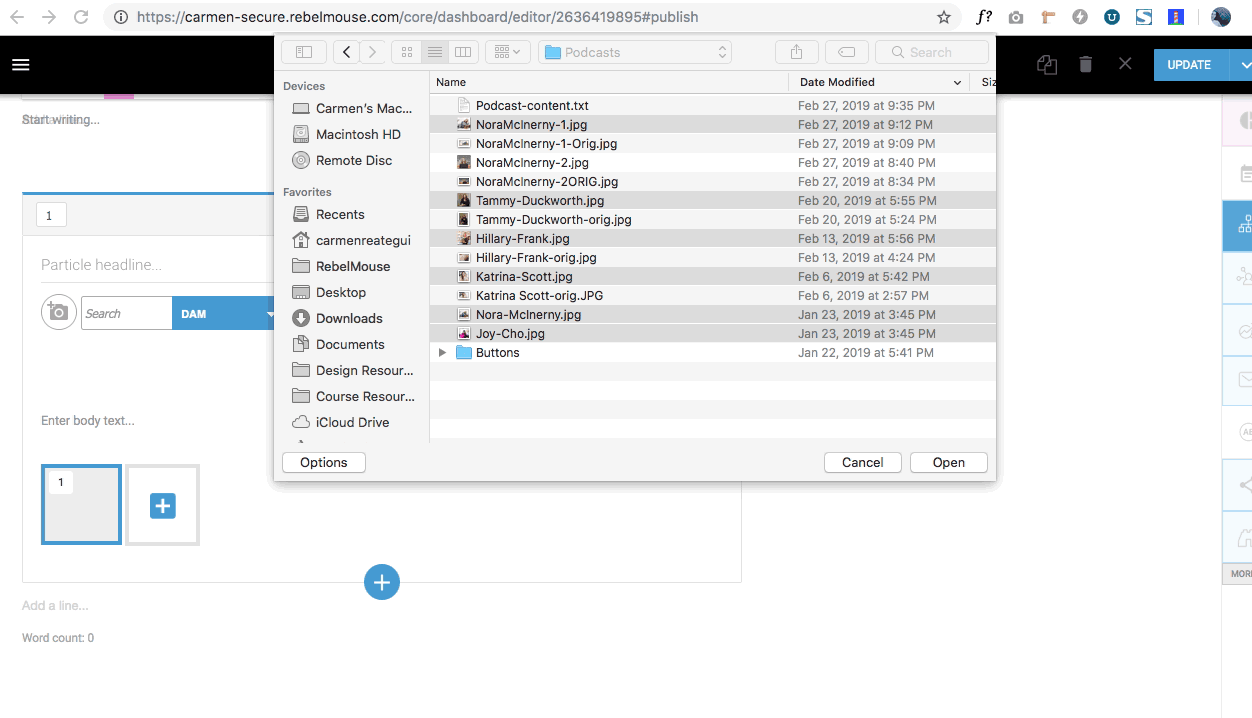Switch to icon view in file dialog
Image resolution: width=1252 pixels, height=718 pixels.
click(406, 52)
